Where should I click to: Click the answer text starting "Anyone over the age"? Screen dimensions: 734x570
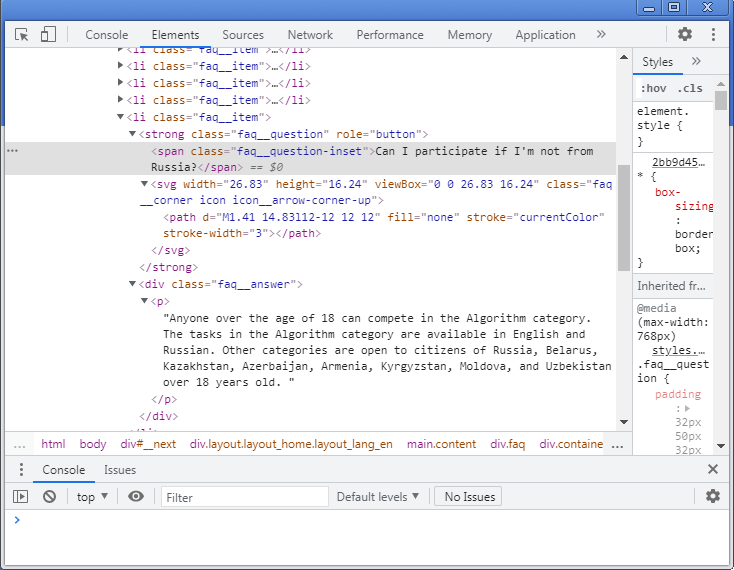tap(387, 350)
